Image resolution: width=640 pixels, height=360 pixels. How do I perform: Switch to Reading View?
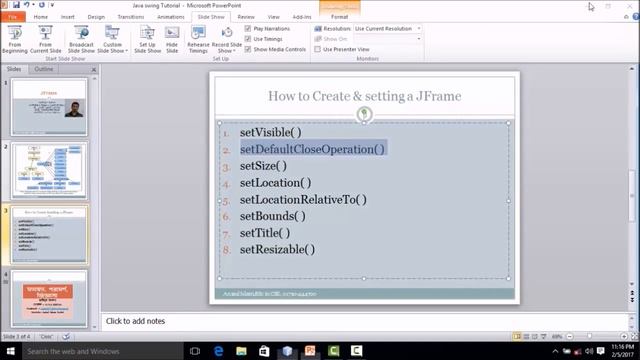pyautogui.click(x=535, y=336)
